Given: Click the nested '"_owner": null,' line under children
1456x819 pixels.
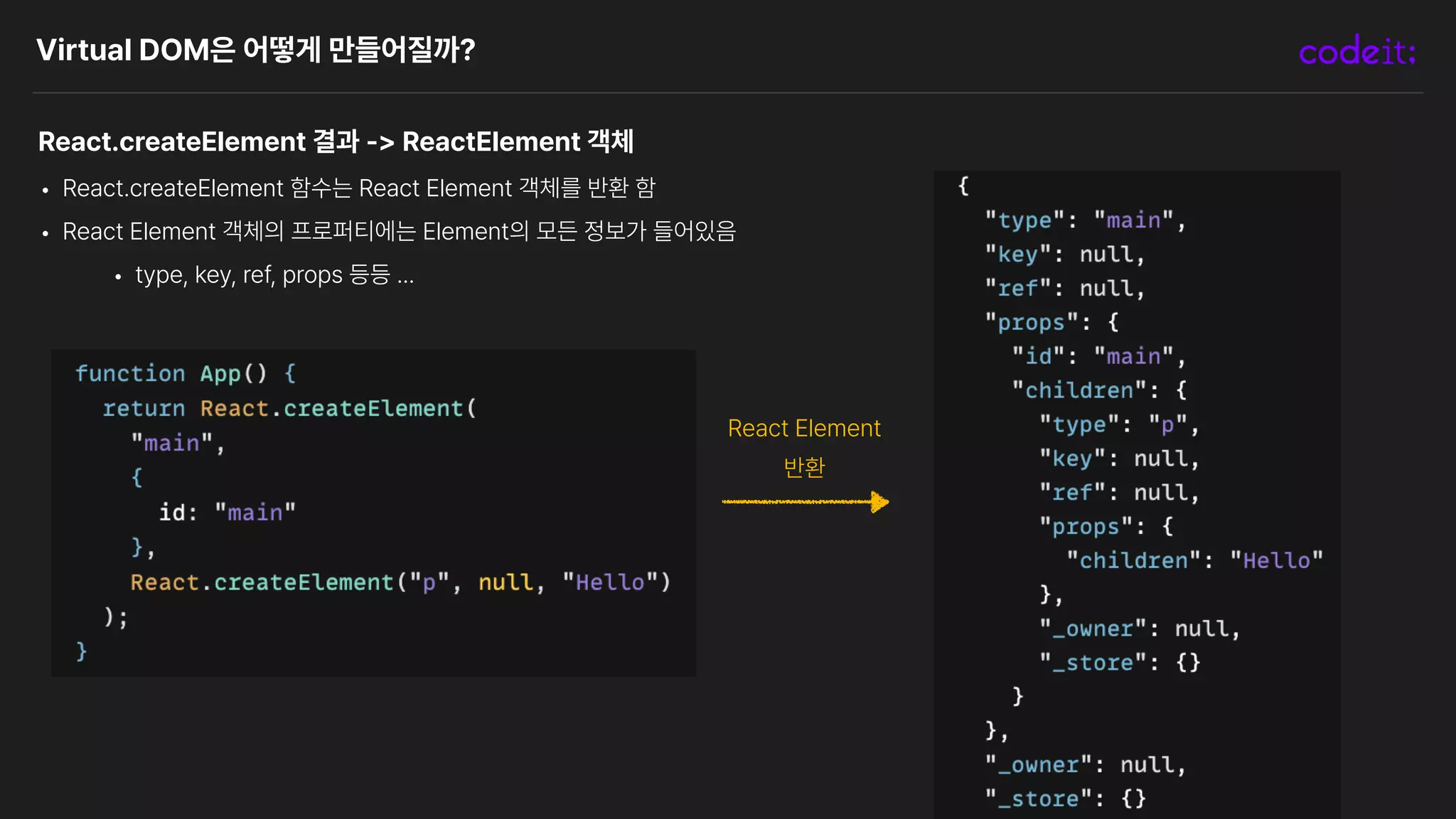Looking at the screenshot, I should click(x=1140, y=628).
